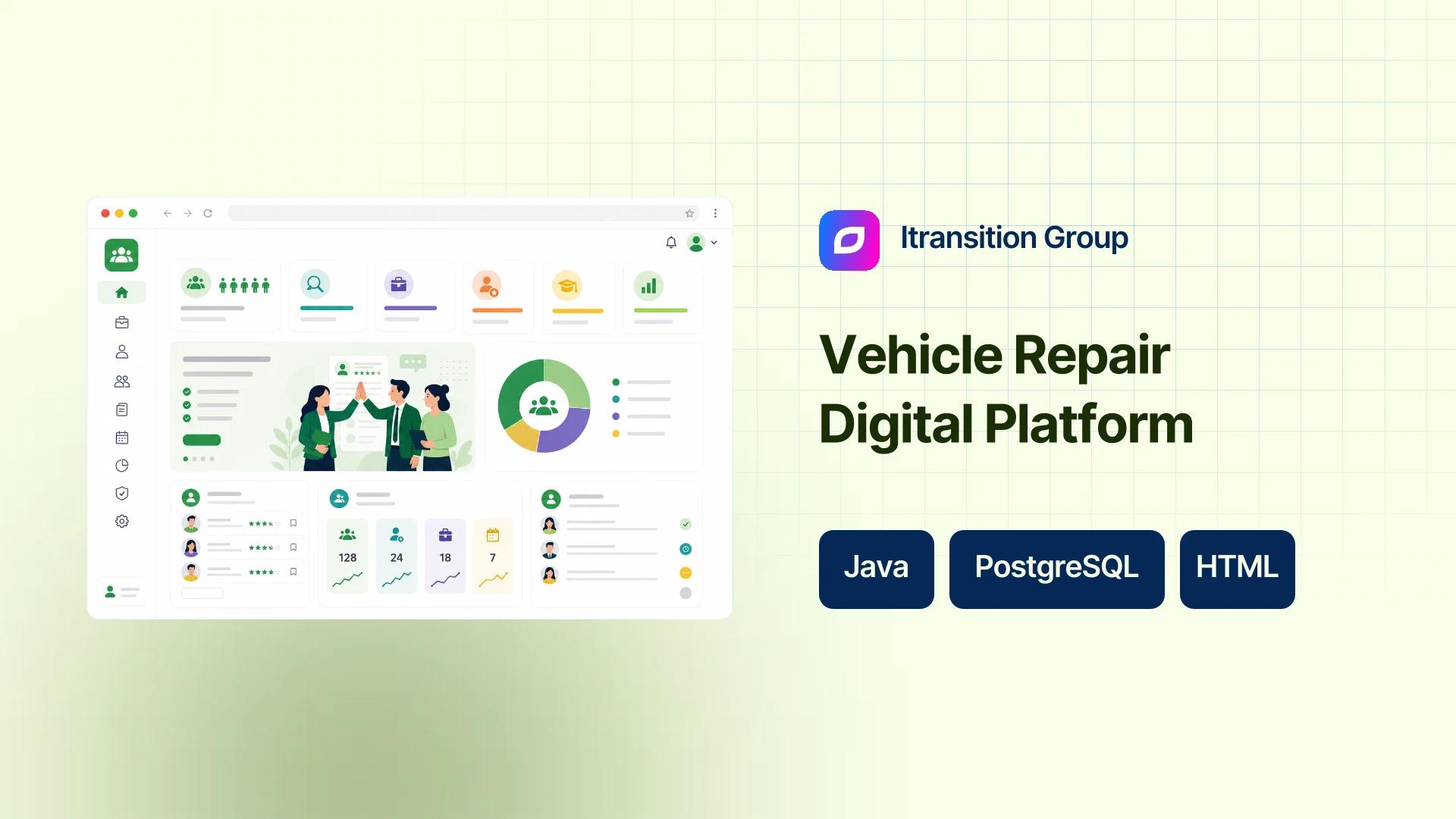Image resolution: width=1456 pixels, height=819 pixels.
Task: Click the home icon in the sidebar
Action: (x=121, y=293)
